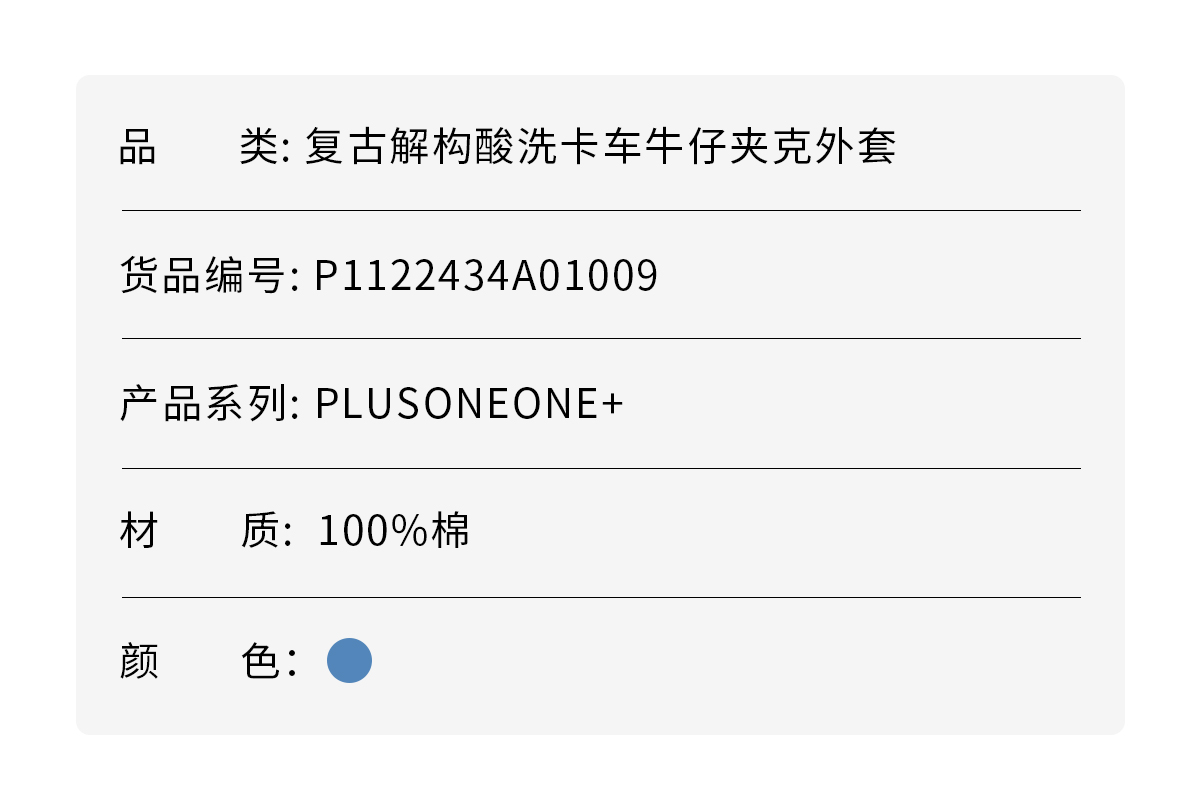Click the 质 character before 100%棉

[x=258, y=532]
